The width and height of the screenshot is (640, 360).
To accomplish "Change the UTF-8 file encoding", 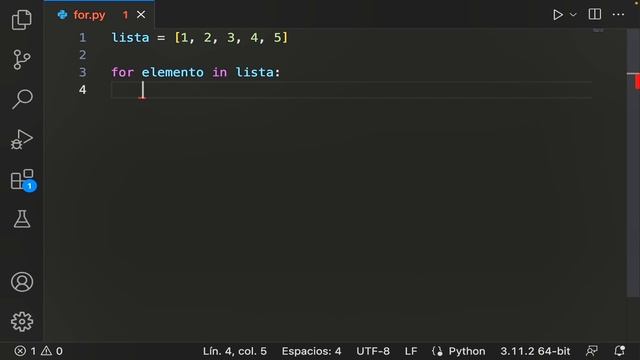I will click(x=373, y=351).
